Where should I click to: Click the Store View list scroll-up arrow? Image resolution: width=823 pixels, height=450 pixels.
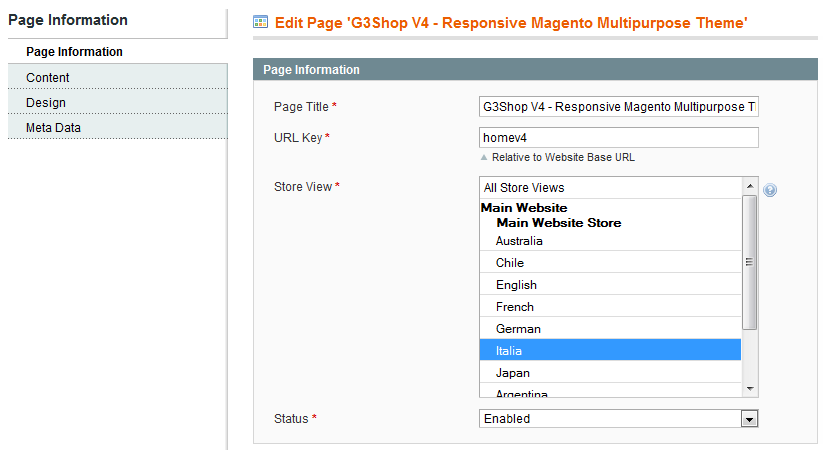pos(750,186)
